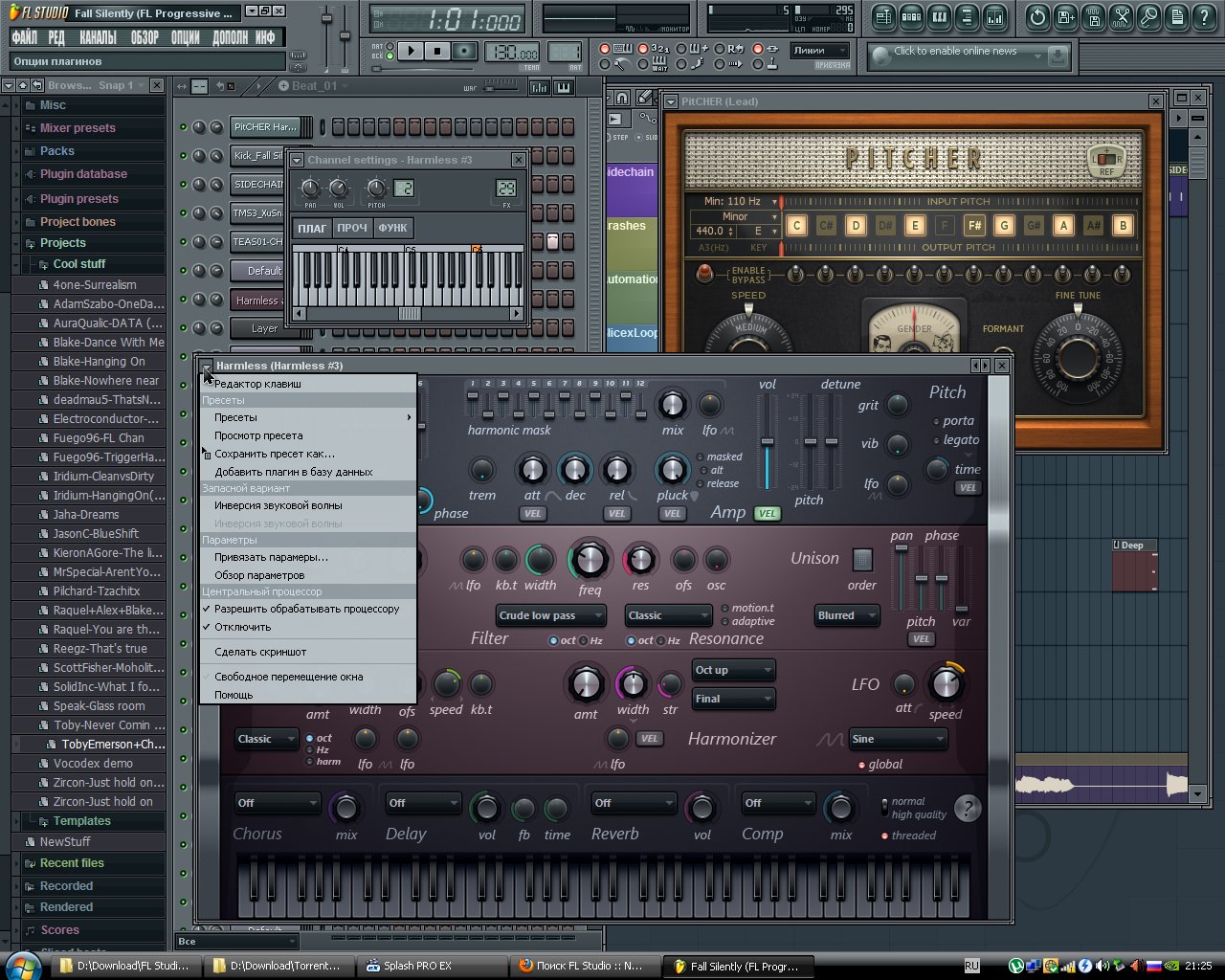This screenshot has height=980, width=1225.
Task: Click the Stop button in transport
Action: pos(437,52)
